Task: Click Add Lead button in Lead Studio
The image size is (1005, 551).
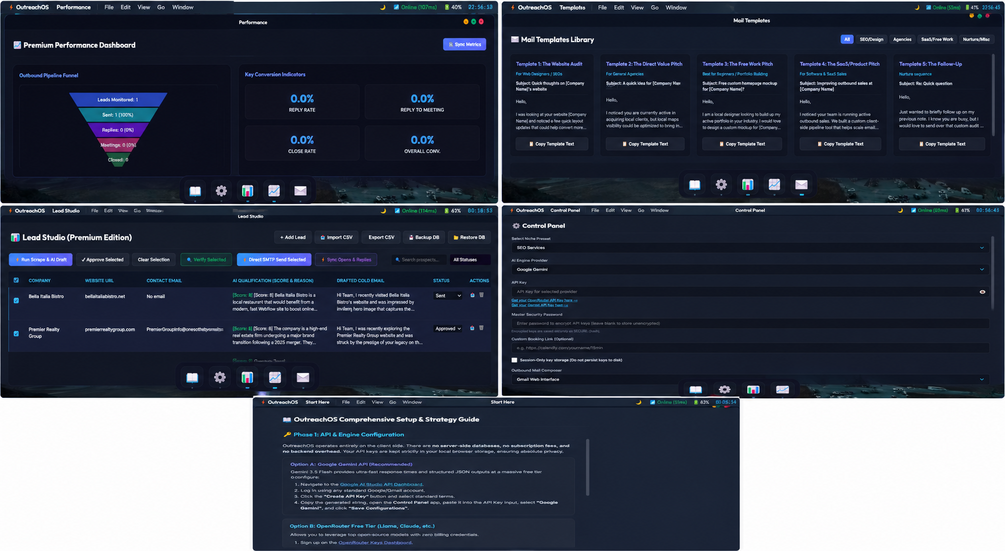Action: 293,237
